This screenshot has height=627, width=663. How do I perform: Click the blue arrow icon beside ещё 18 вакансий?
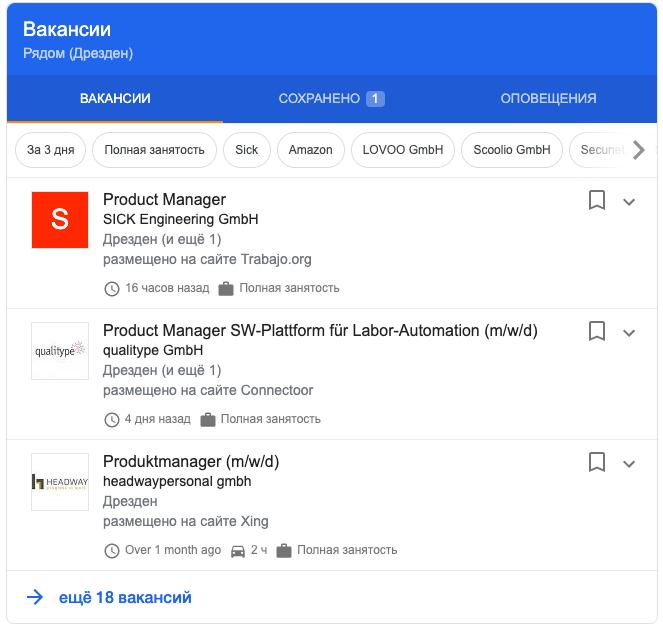35,597
